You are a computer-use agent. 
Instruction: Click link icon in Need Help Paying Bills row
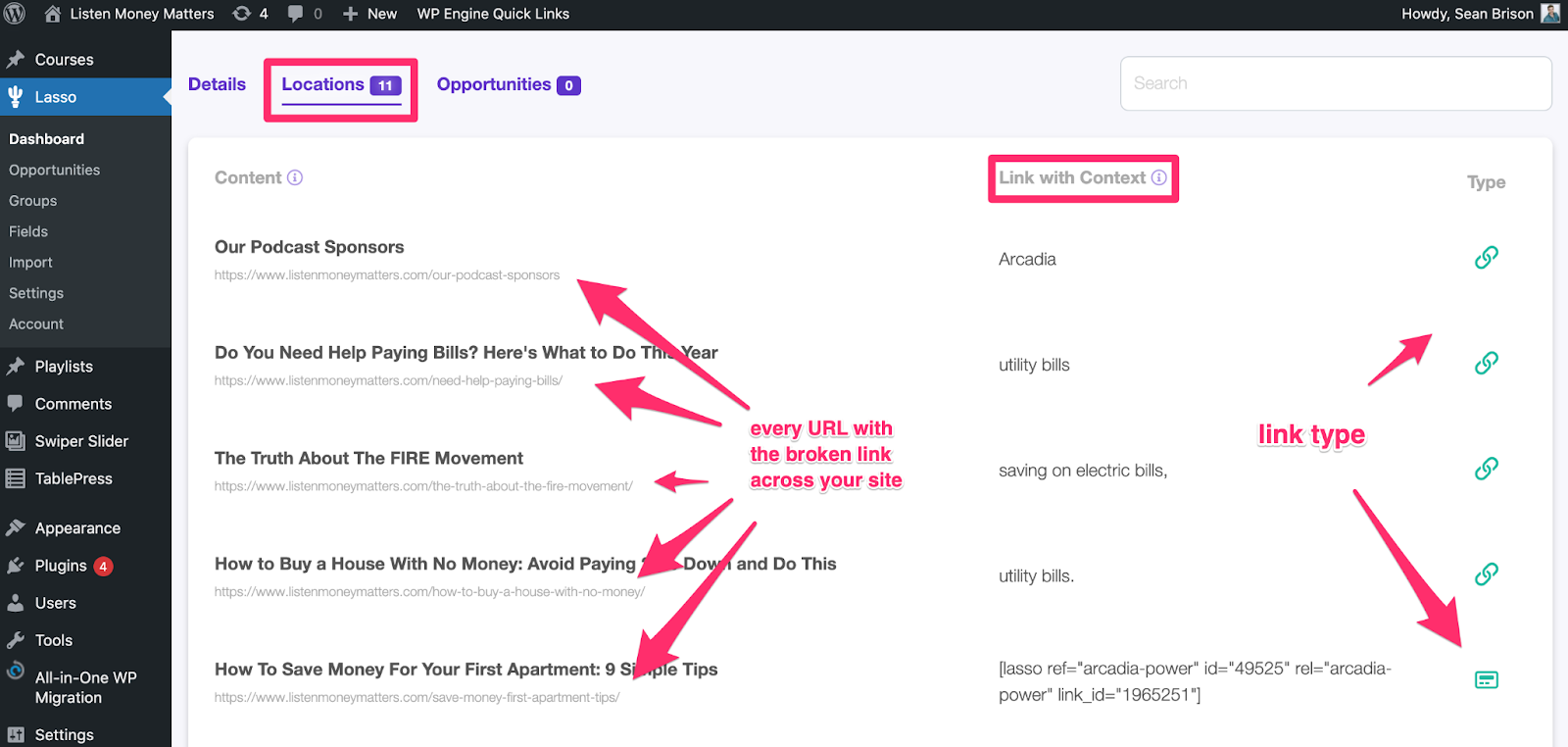click(x=1487, y=363)
